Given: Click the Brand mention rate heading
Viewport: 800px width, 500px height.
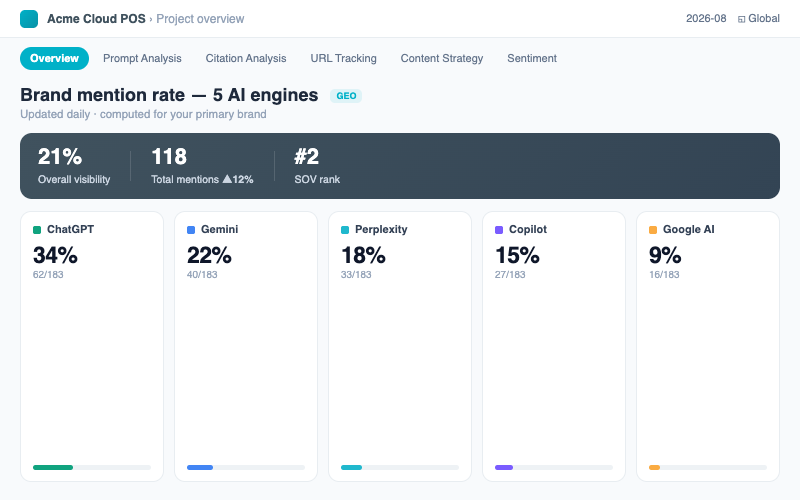Looking at the screenshot, I should click(x=169, y=95).
